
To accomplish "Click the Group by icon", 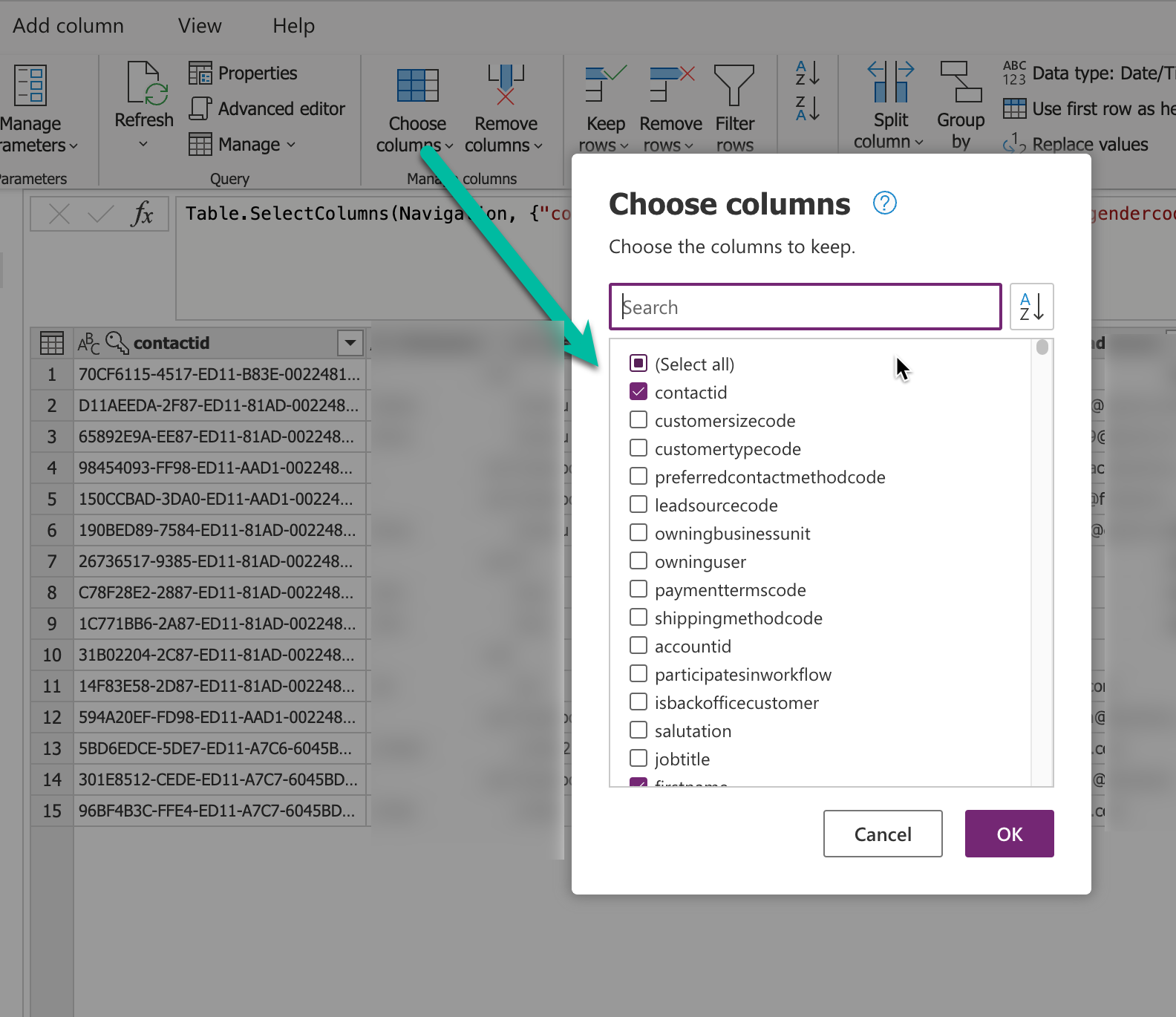I will (x=961, y=82).
